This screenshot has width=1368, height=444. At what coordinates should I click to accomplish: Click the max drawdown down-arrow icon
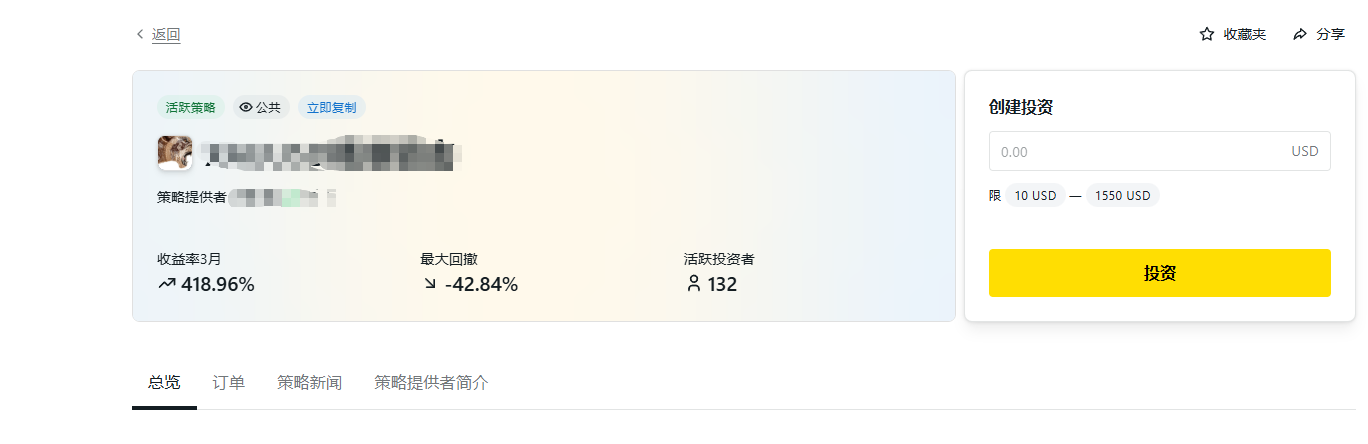click(430, 284)
